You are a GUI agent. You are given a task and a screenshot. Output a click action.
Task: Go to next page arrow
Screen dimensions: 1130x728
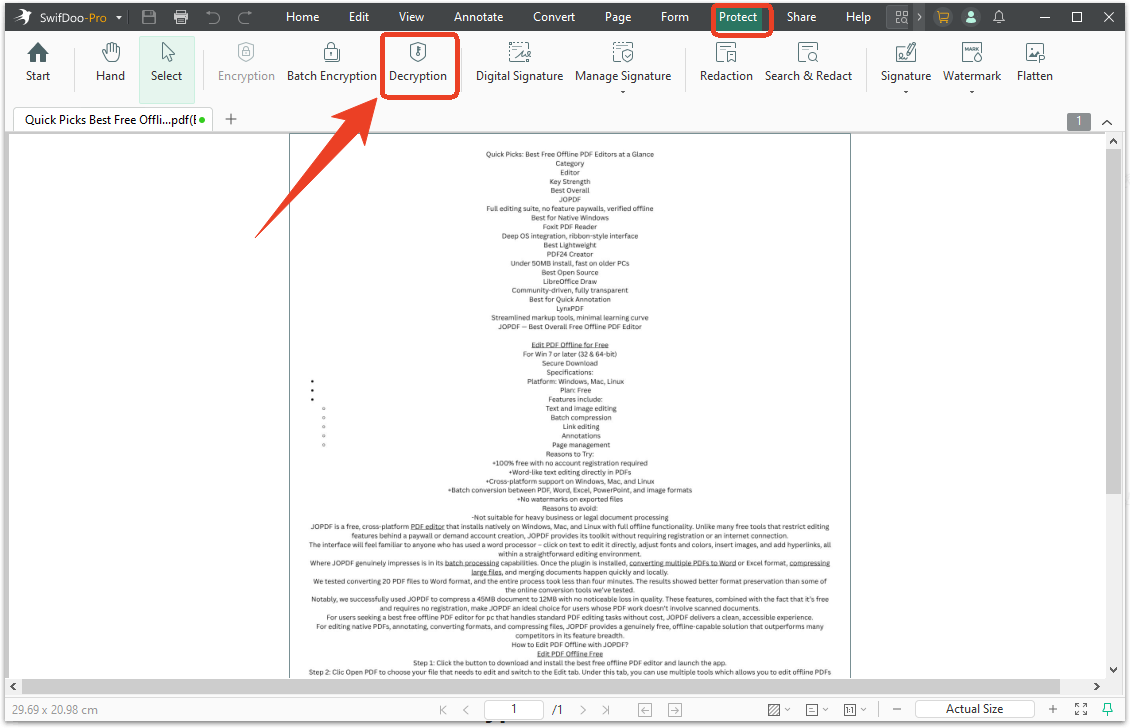[x=583, y=710]
